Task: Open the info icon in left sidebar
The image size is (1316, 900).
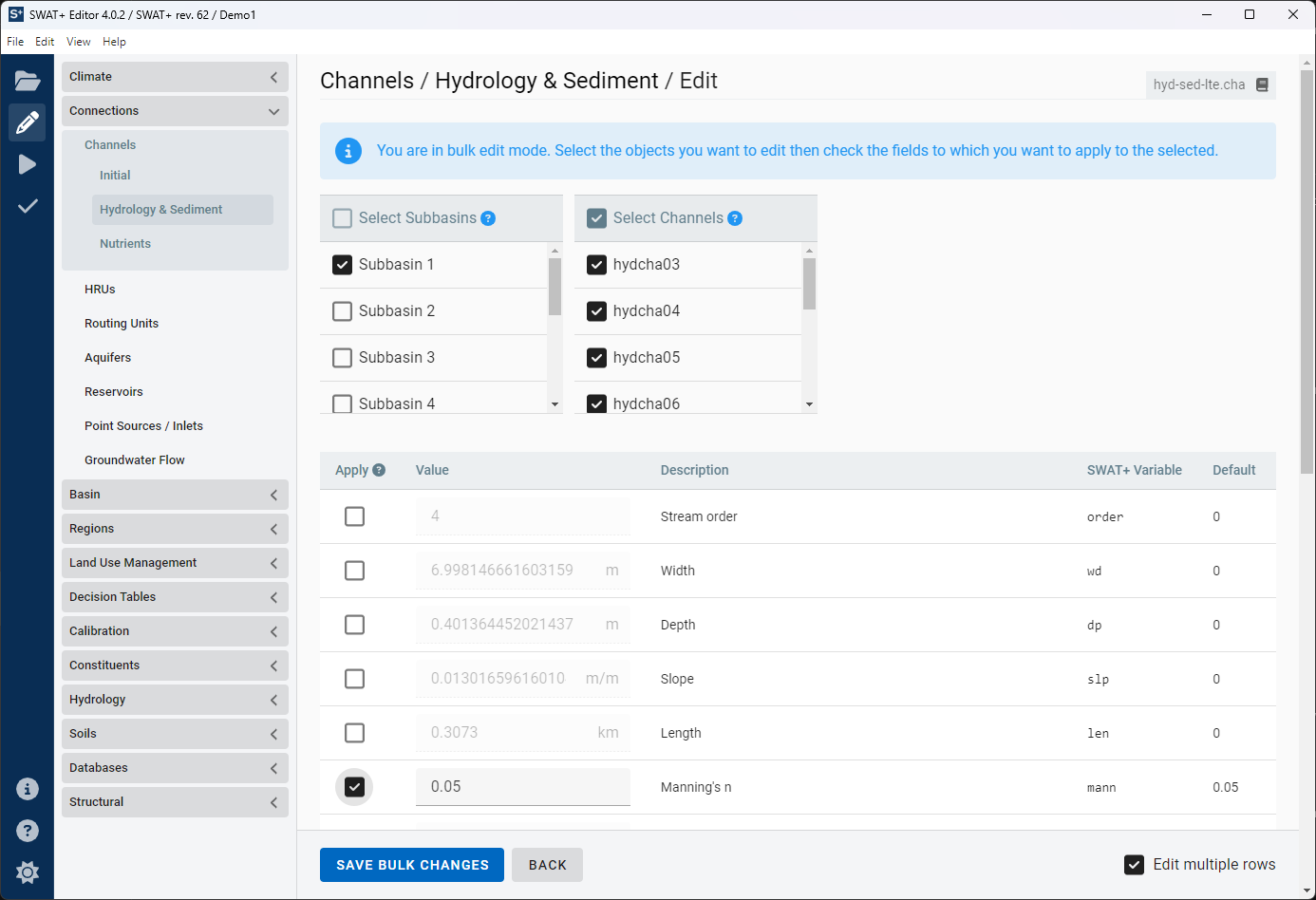Action: [x=28, y=789]
